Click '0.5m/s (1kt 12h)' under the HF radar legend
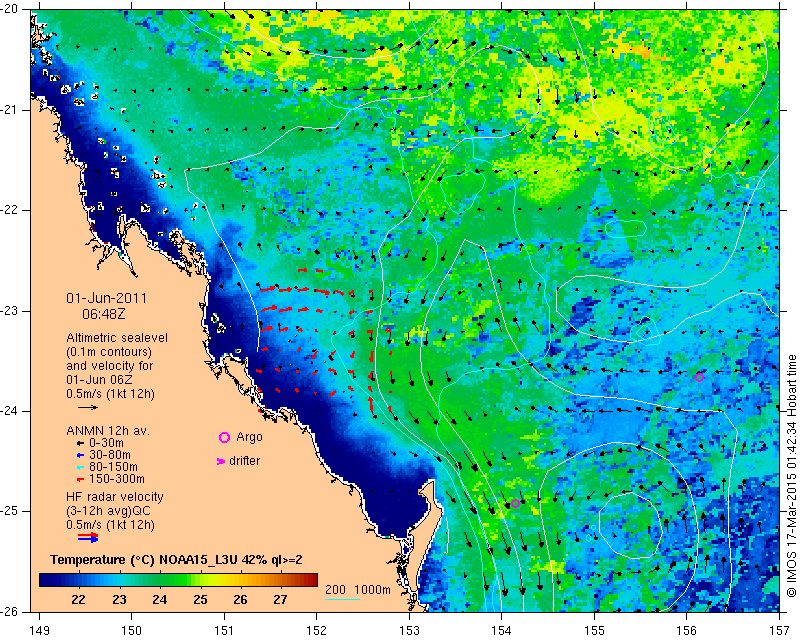Image resolution: width=800 pixels, height=640 pixels. 110,524
